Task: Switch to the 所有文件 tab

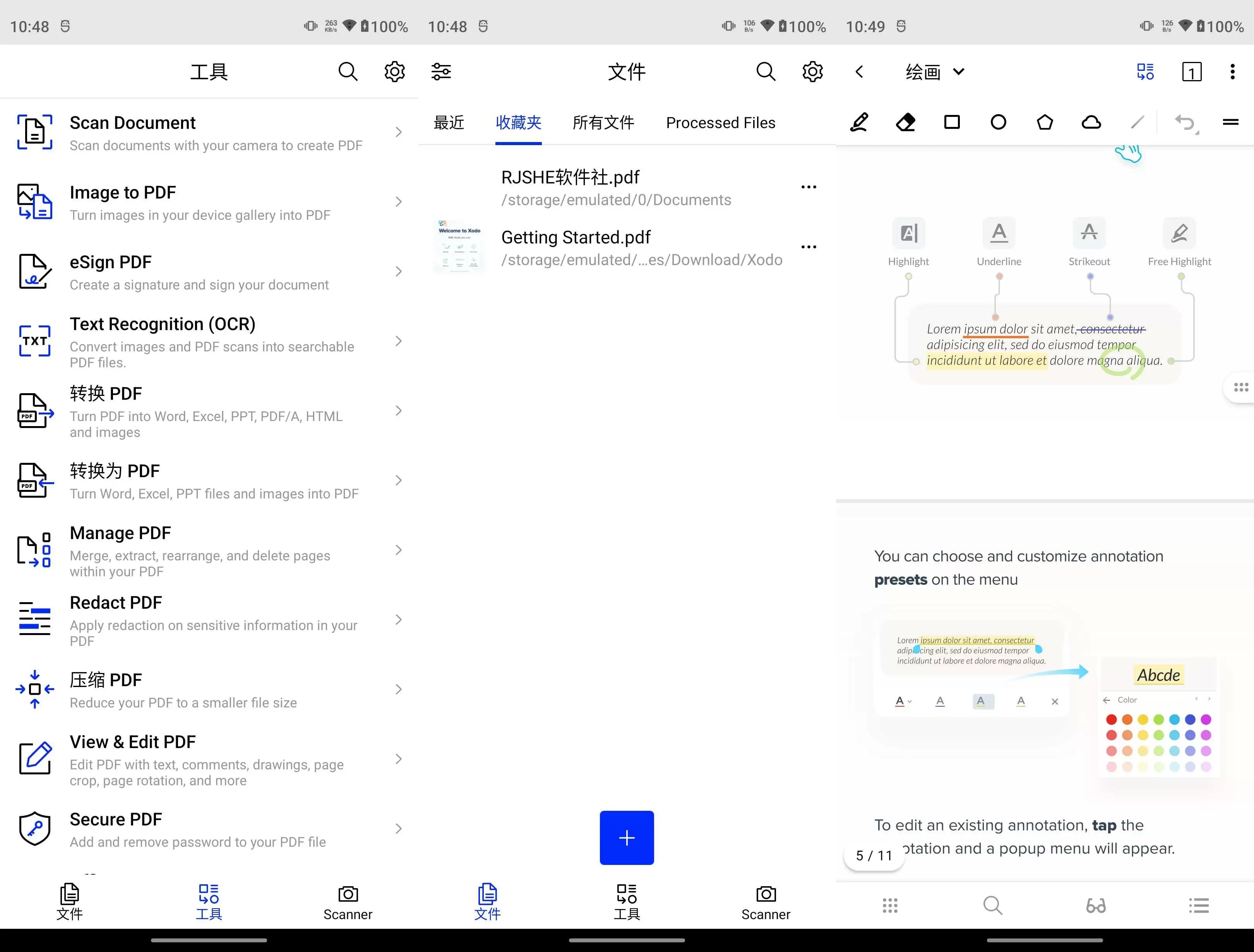Action: pyautogui.click(x=604, y=122)
